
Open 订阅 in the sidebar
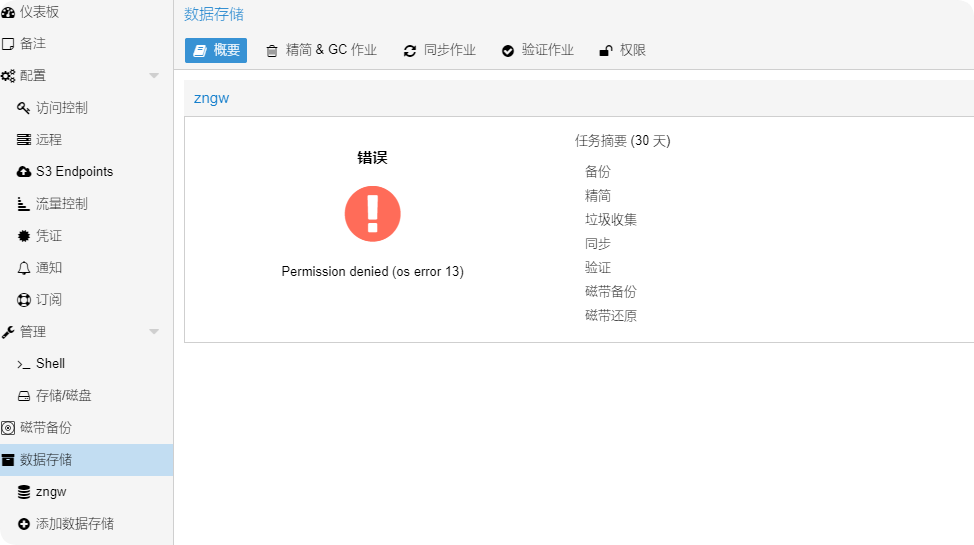pos(49,300)
